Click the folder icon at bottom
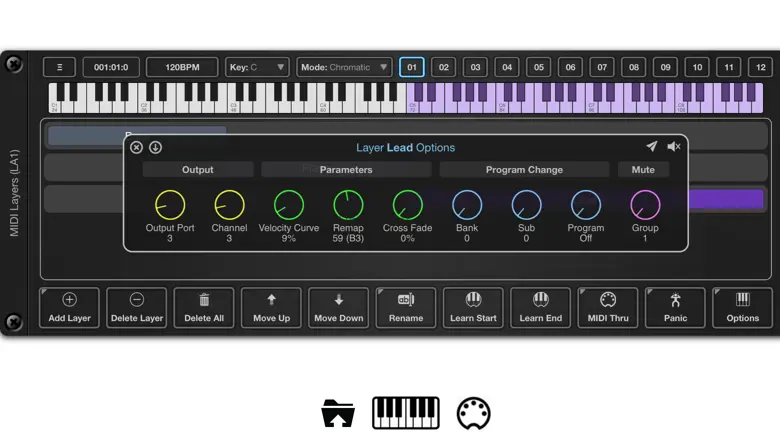 (338, 413)
